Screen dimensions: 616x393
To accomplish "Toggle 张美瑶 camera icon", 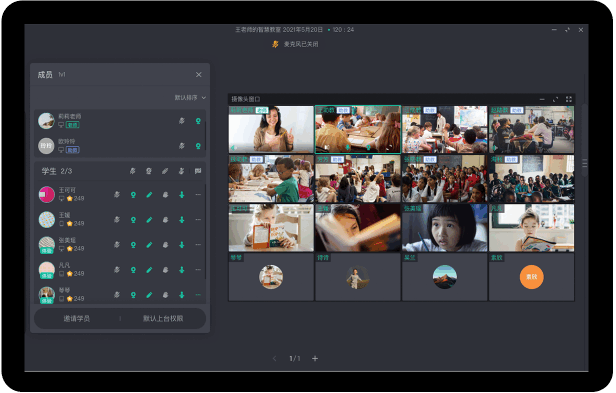I will pos(133,245).
